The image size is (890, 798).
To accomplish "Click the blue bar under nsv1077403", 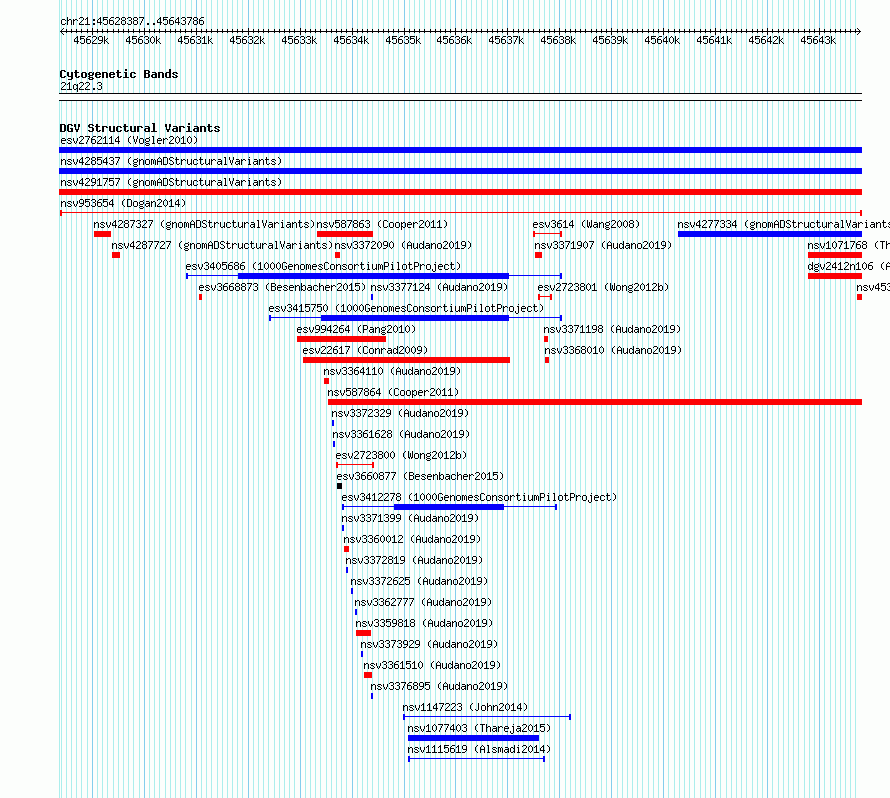I will (473, 738).
